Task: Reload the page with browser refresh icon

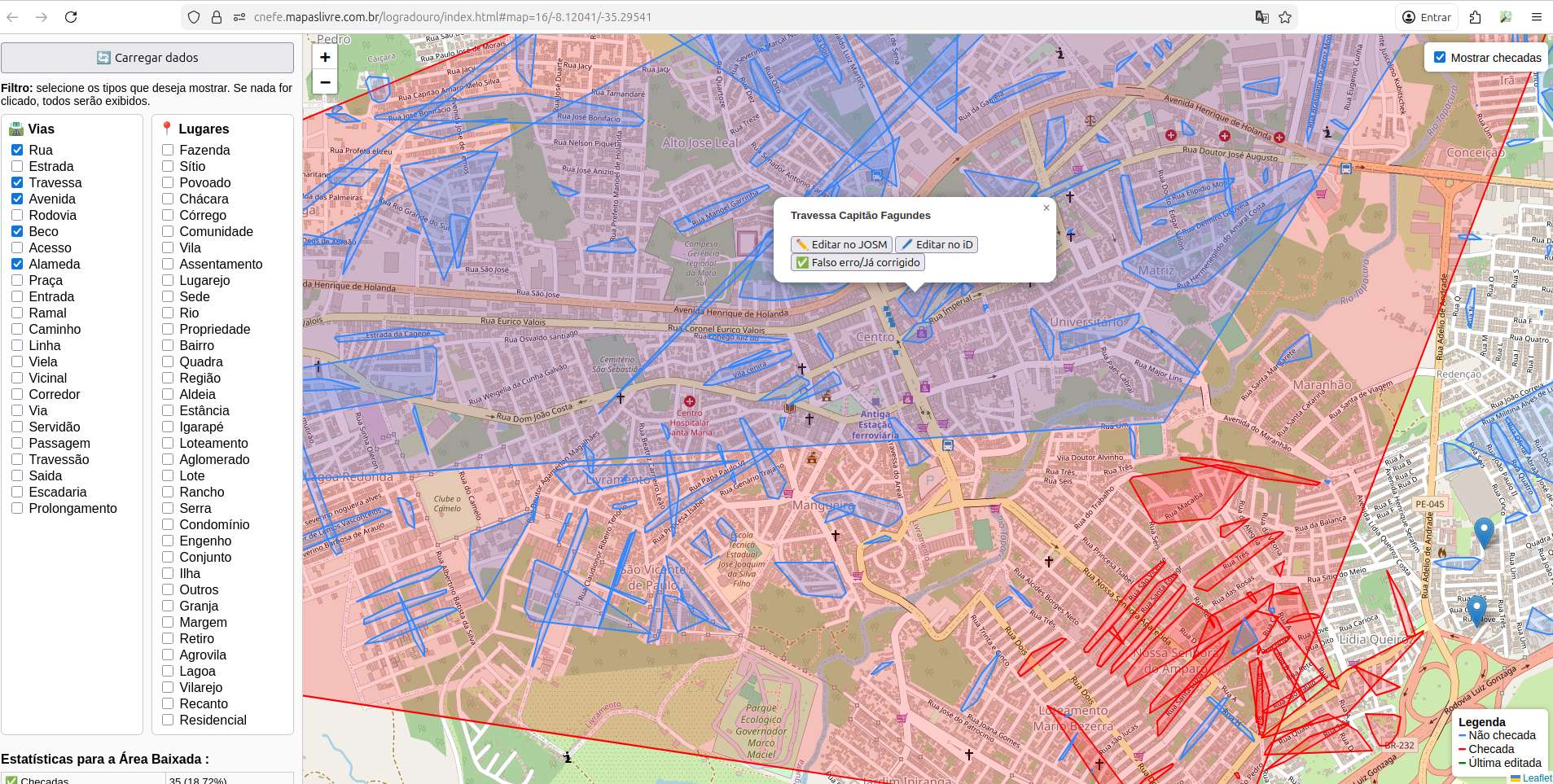Action: 71,17
